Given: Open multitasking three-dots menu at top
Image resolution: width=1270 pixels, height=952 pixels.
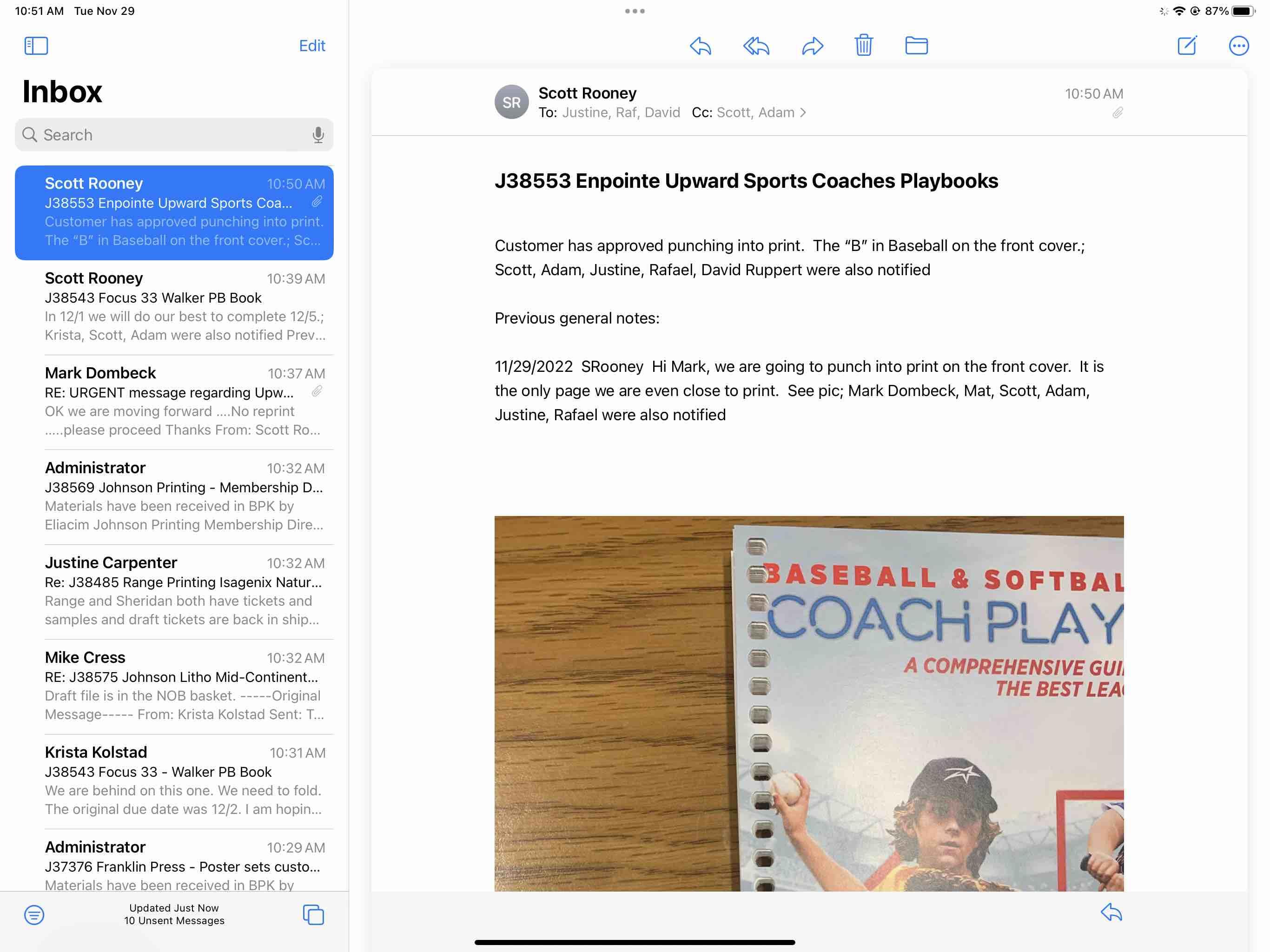Looking at the screenshot, I should click(x=635, y=11).
